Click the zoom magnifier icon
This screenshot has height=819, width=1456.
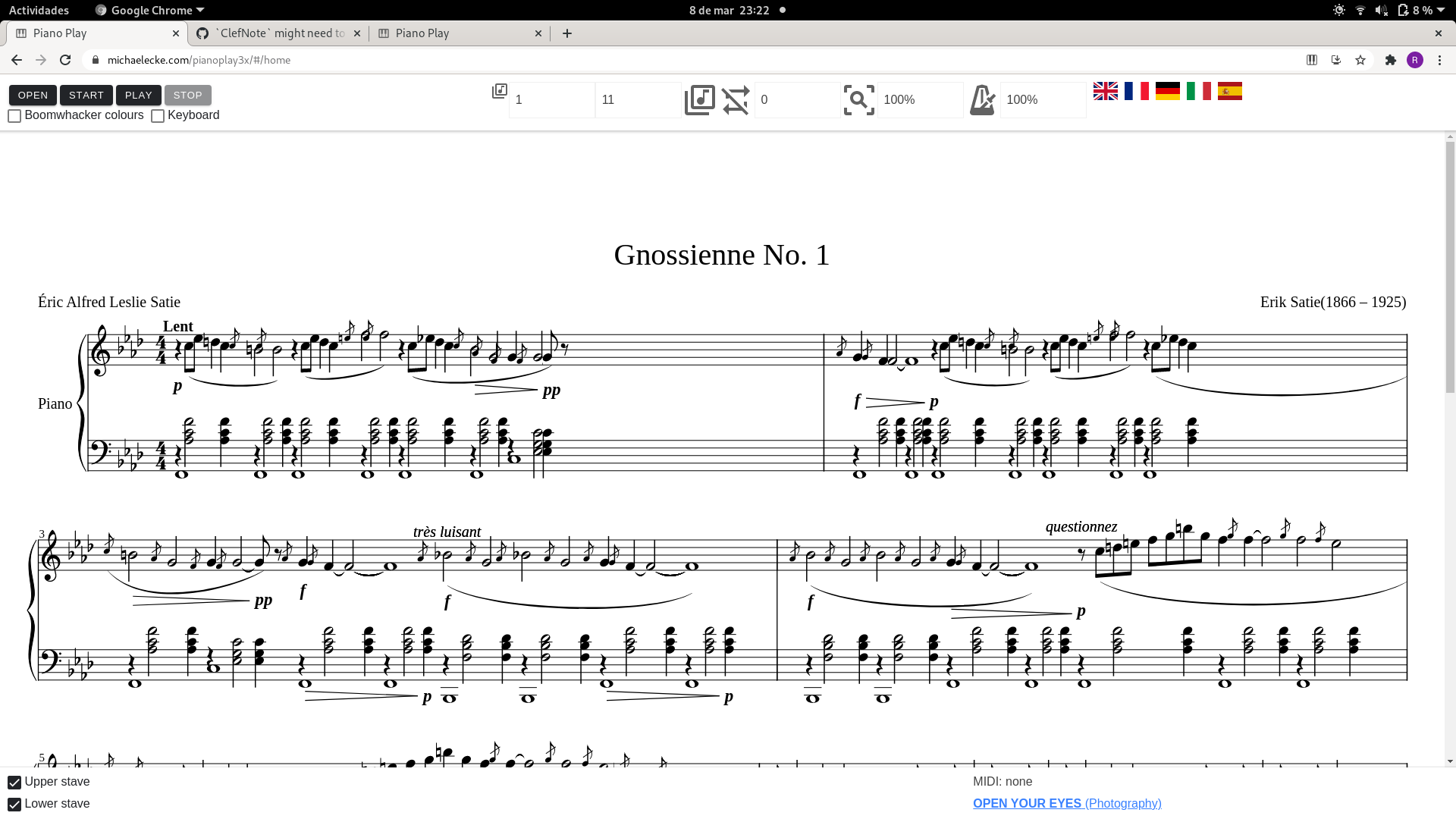(x=858, y=100)
